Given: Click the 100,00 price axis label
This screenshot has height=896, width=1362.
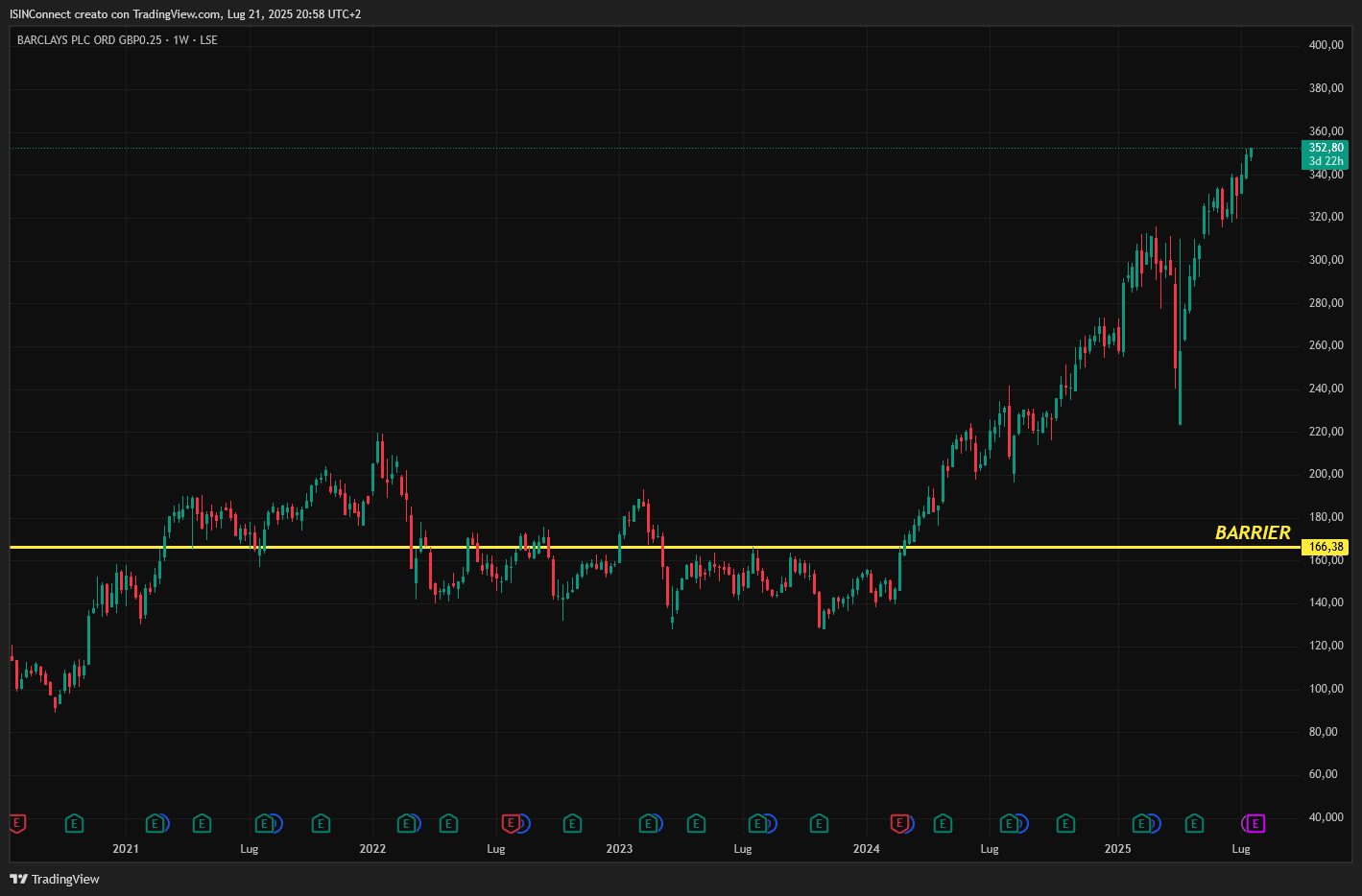Looking at the screenshot, I should pyautogui.click(x=1326, y=689).
